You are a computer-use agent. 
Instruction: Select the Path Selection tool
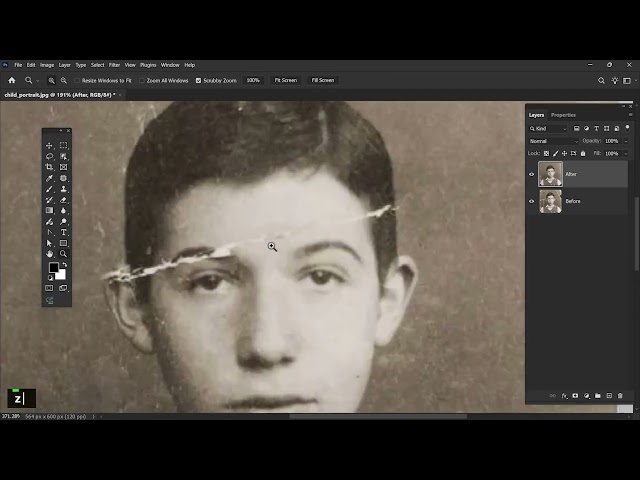click(49, 243)
